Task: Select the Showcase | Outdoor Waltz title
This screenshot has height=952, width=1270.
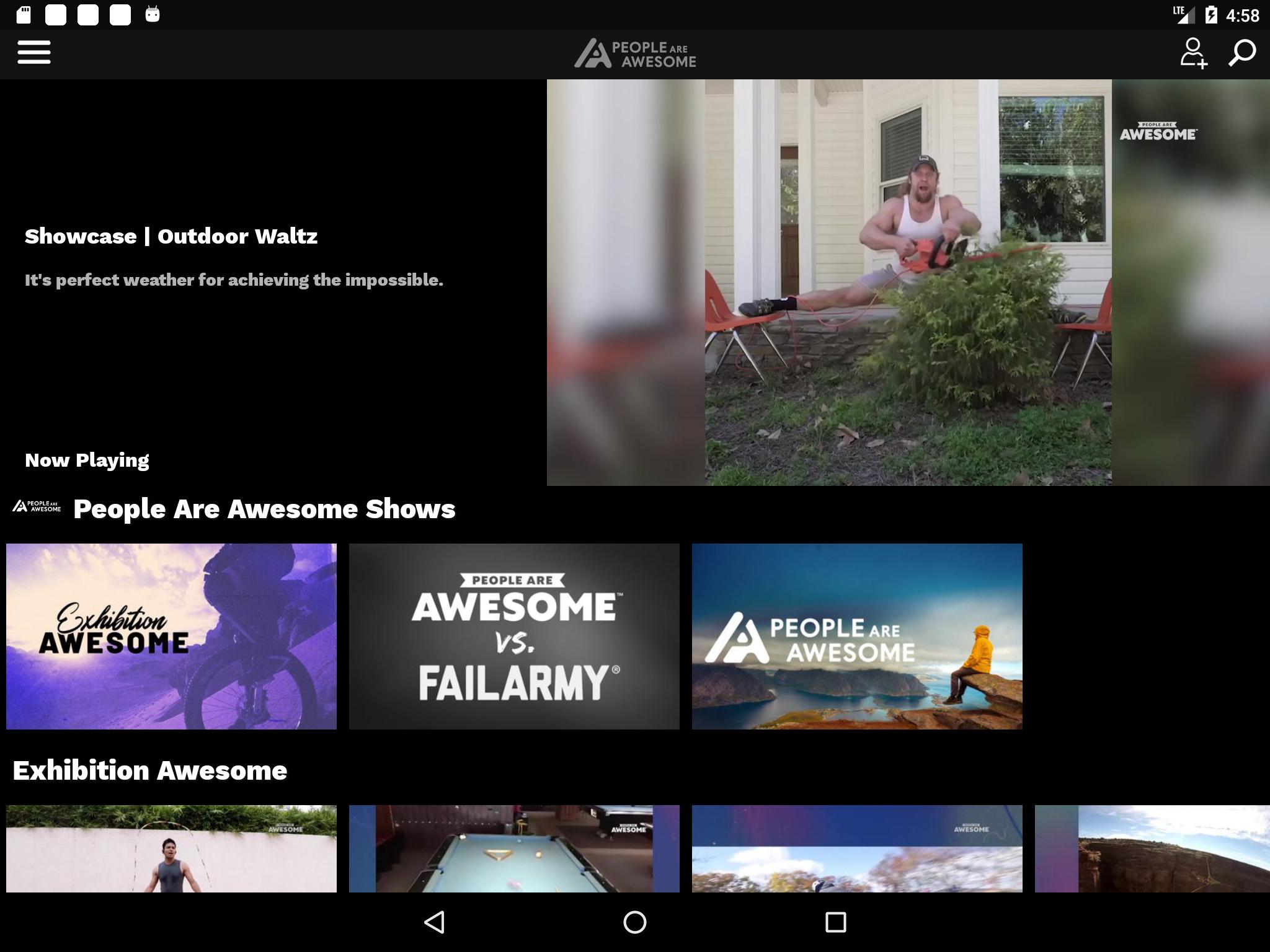Action: pyautogui.click(x=171, y=236)
